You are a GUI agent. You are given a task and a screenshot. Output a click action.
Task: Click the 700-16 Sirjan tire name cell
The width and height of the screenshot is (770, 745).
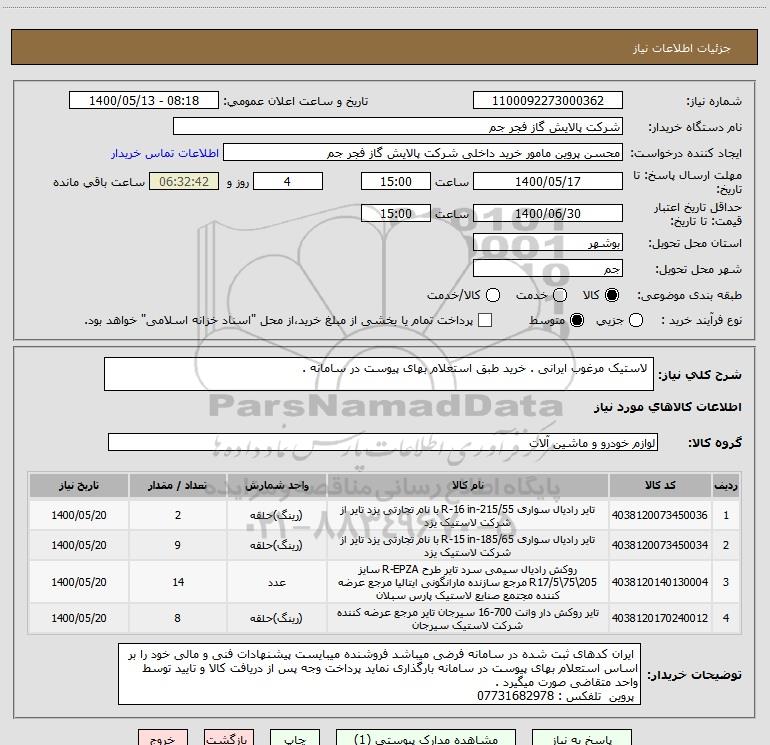pyautogui.click(x=468, y=618)
